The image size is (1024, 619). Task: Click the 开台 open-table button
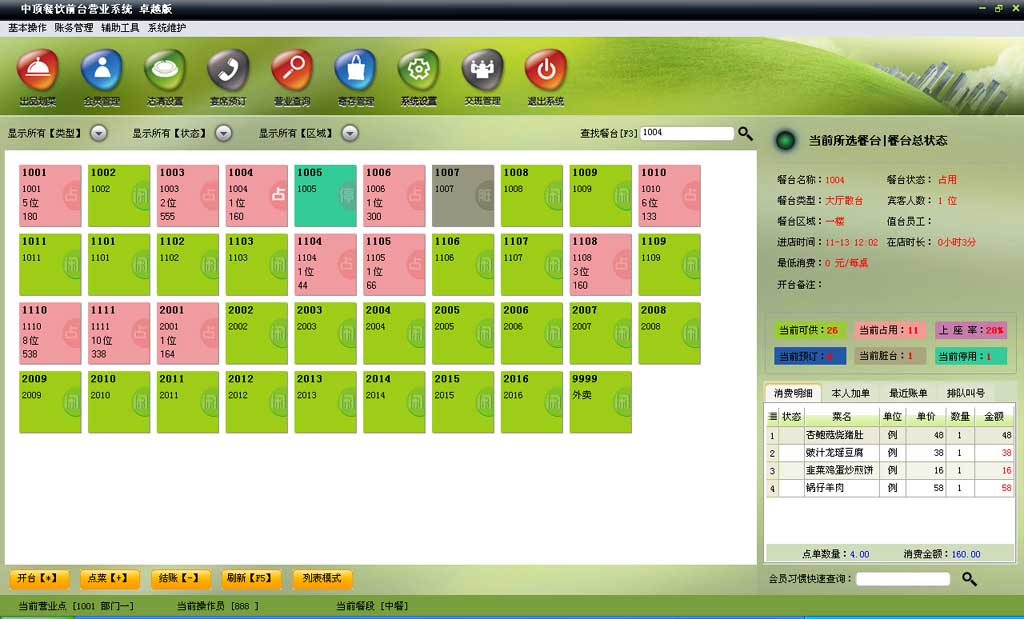coord(37,578)
